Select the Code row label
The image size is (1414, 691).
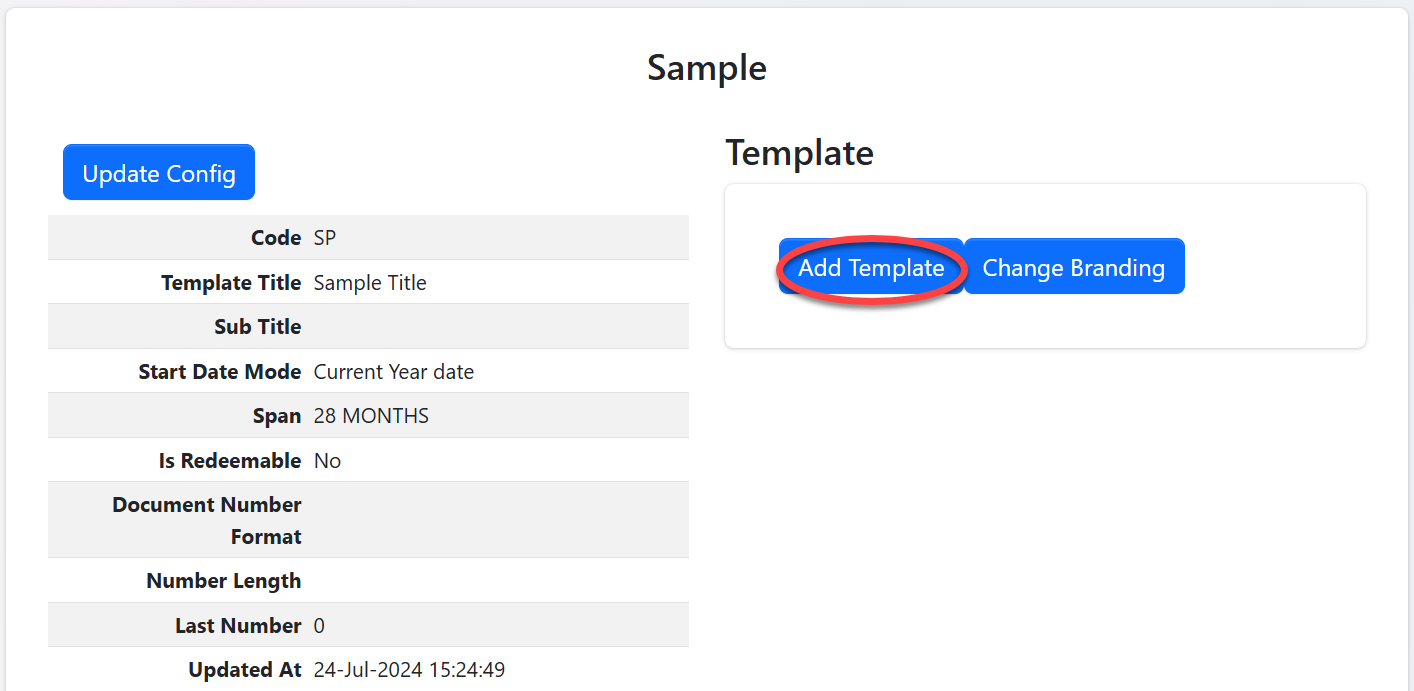276,238
